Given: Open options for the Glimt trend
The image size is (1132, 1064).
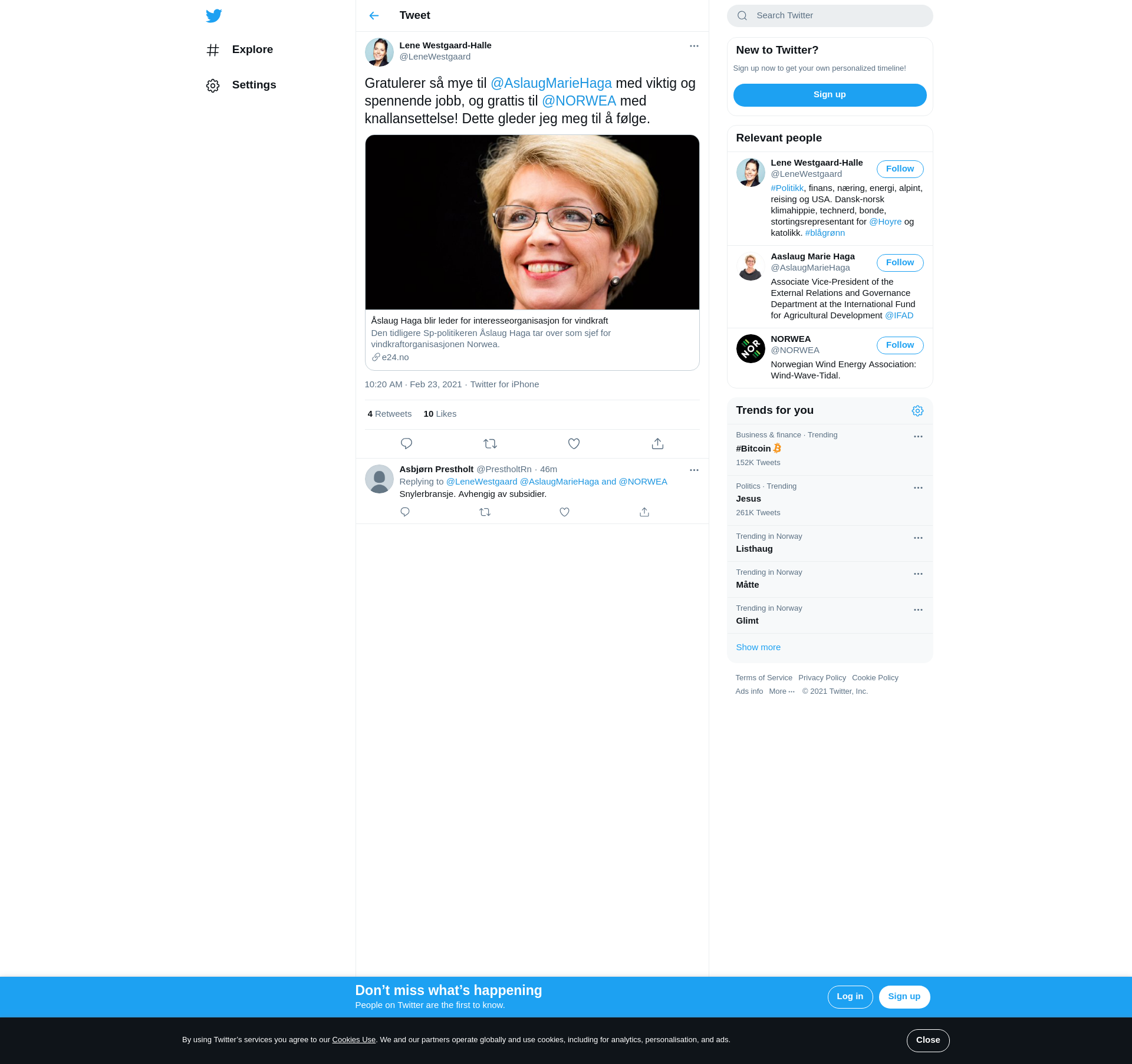Looking at the screenshot, I should point(918,610).
